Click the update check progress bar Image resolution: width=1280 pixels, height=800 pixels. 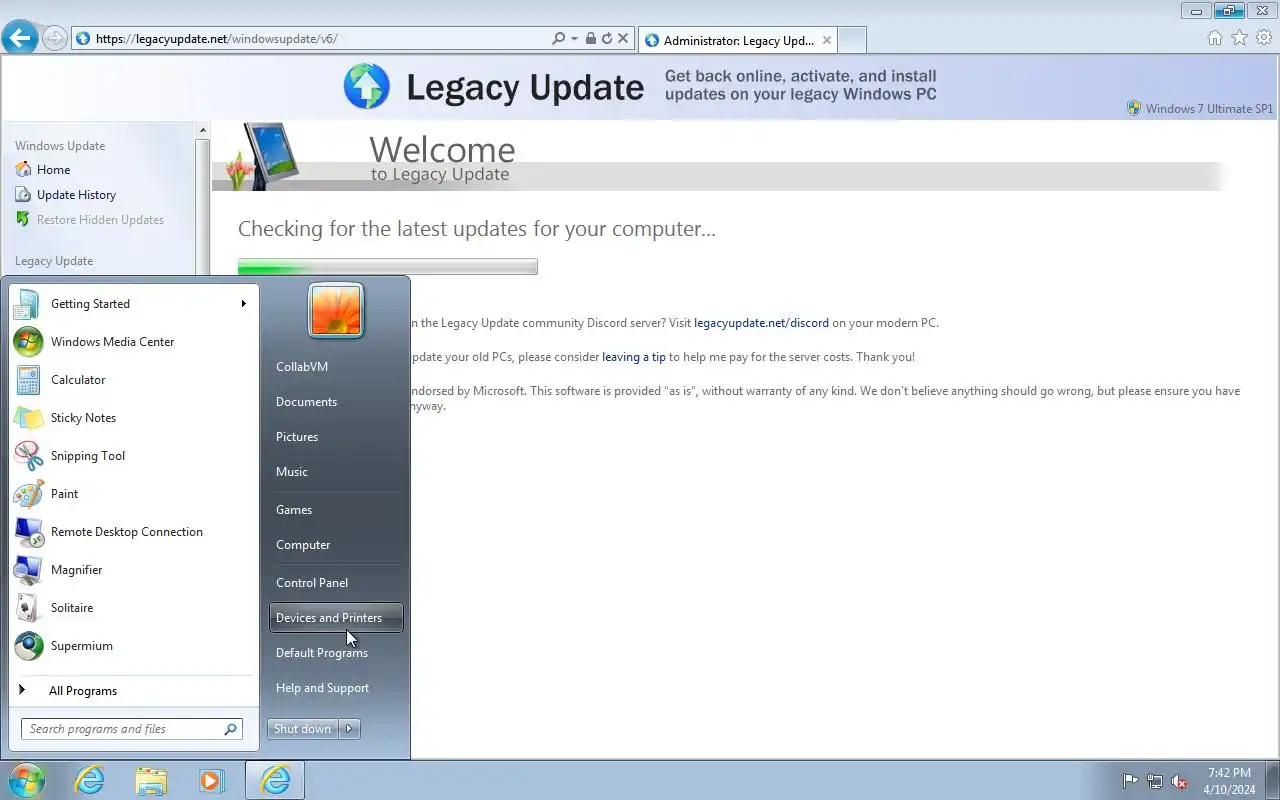coord(388,266)
